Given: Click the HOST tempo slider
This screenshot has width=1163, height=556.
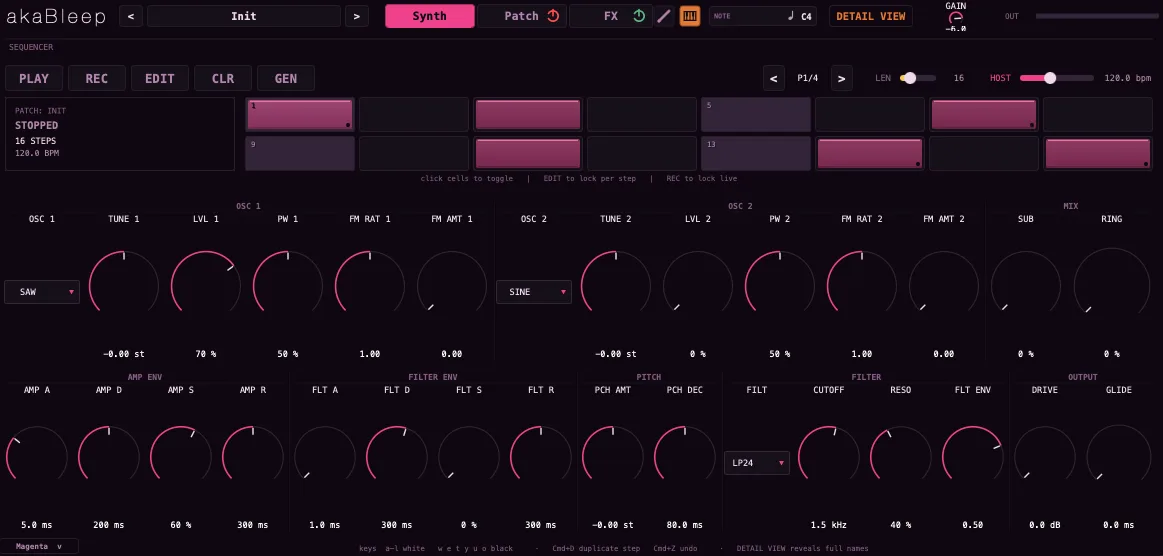Looking at the screenshot, I should click(1056, 78).
